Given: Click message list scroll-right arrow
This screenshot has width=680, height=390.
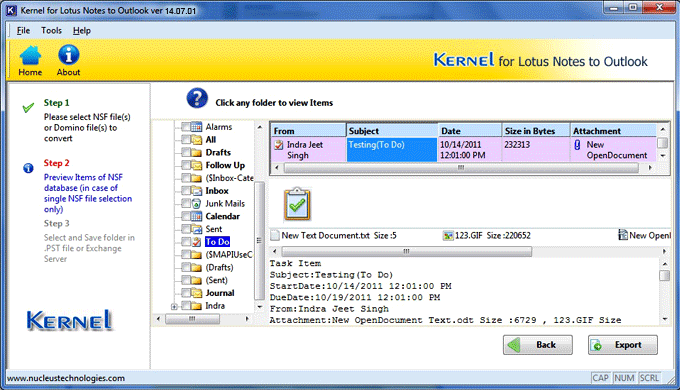Looking at the screenshot, I should click(650, 167).
